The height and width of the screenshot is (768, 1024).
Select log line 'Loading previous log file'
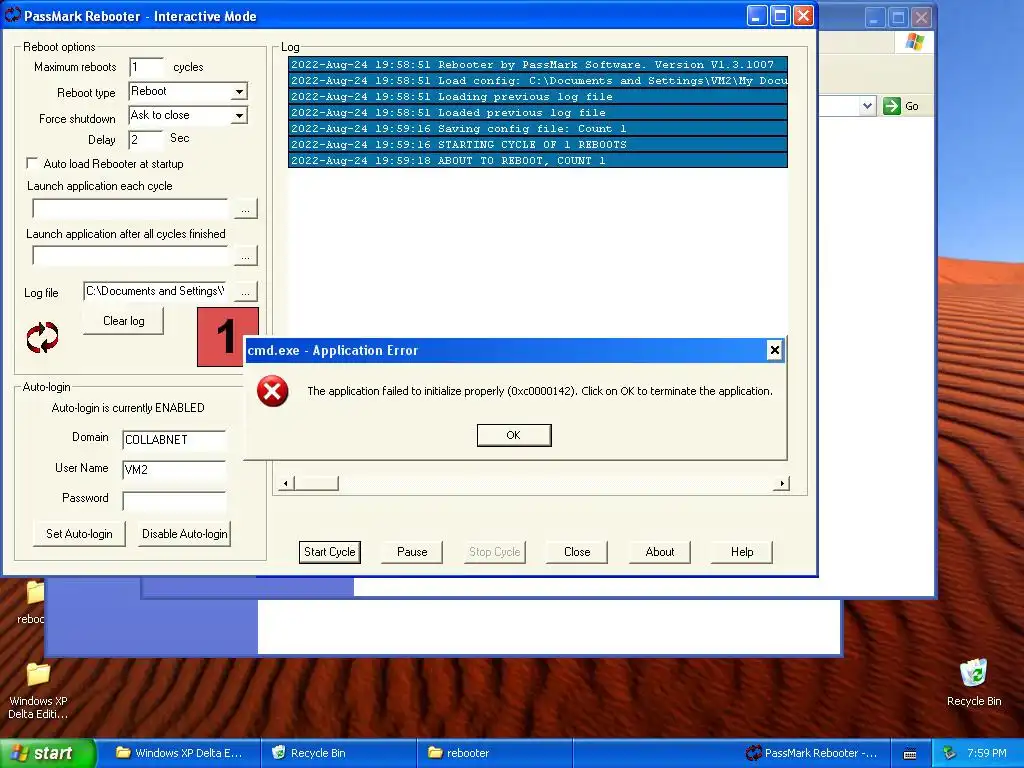point(537,97)
